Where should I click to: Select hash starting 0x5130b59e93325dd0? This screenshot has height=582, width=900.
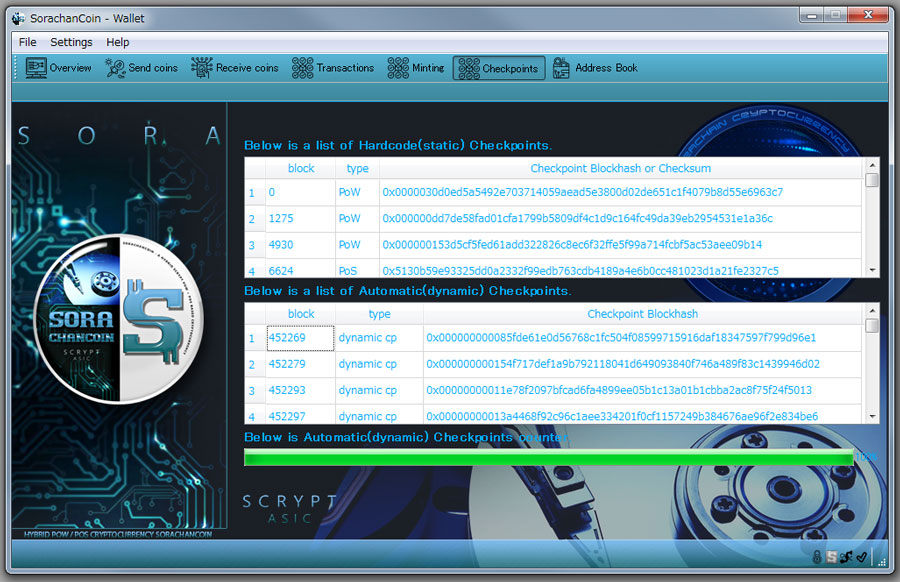[620, 269]
